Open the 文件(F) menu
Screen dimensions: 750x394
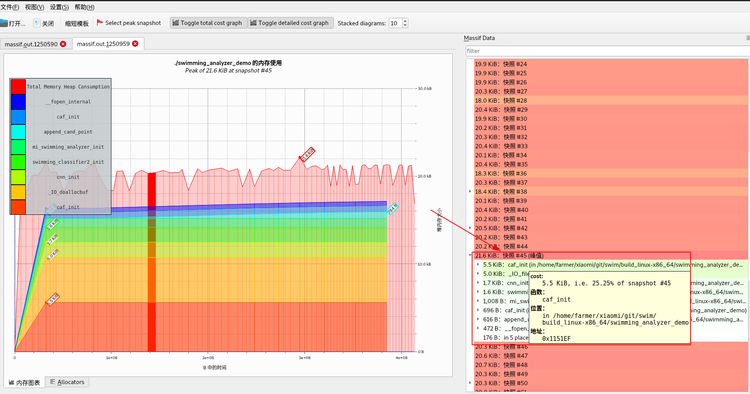(x=10, y=7)
